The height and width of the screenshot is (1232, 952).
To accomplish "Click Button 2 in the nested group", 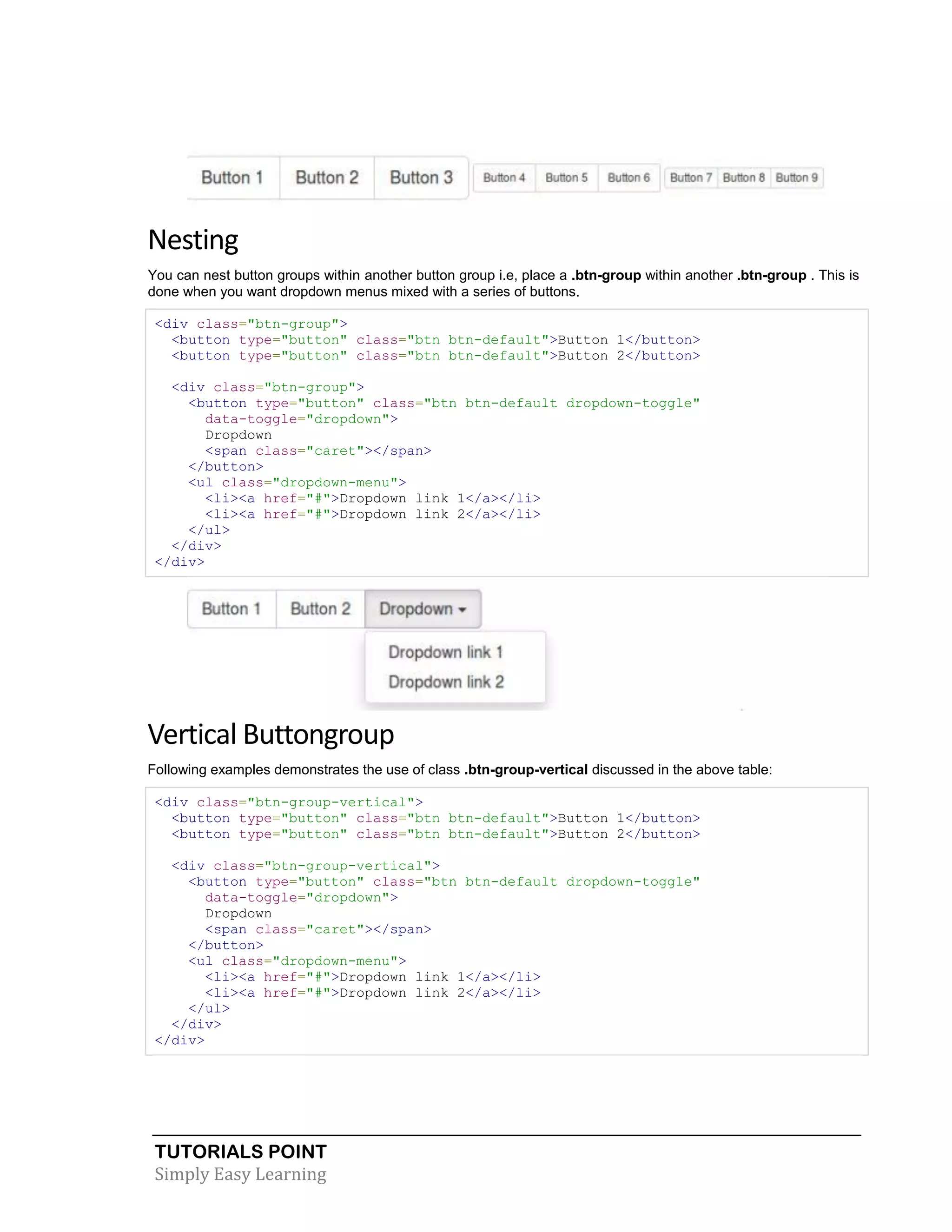I will coord(320,609).
